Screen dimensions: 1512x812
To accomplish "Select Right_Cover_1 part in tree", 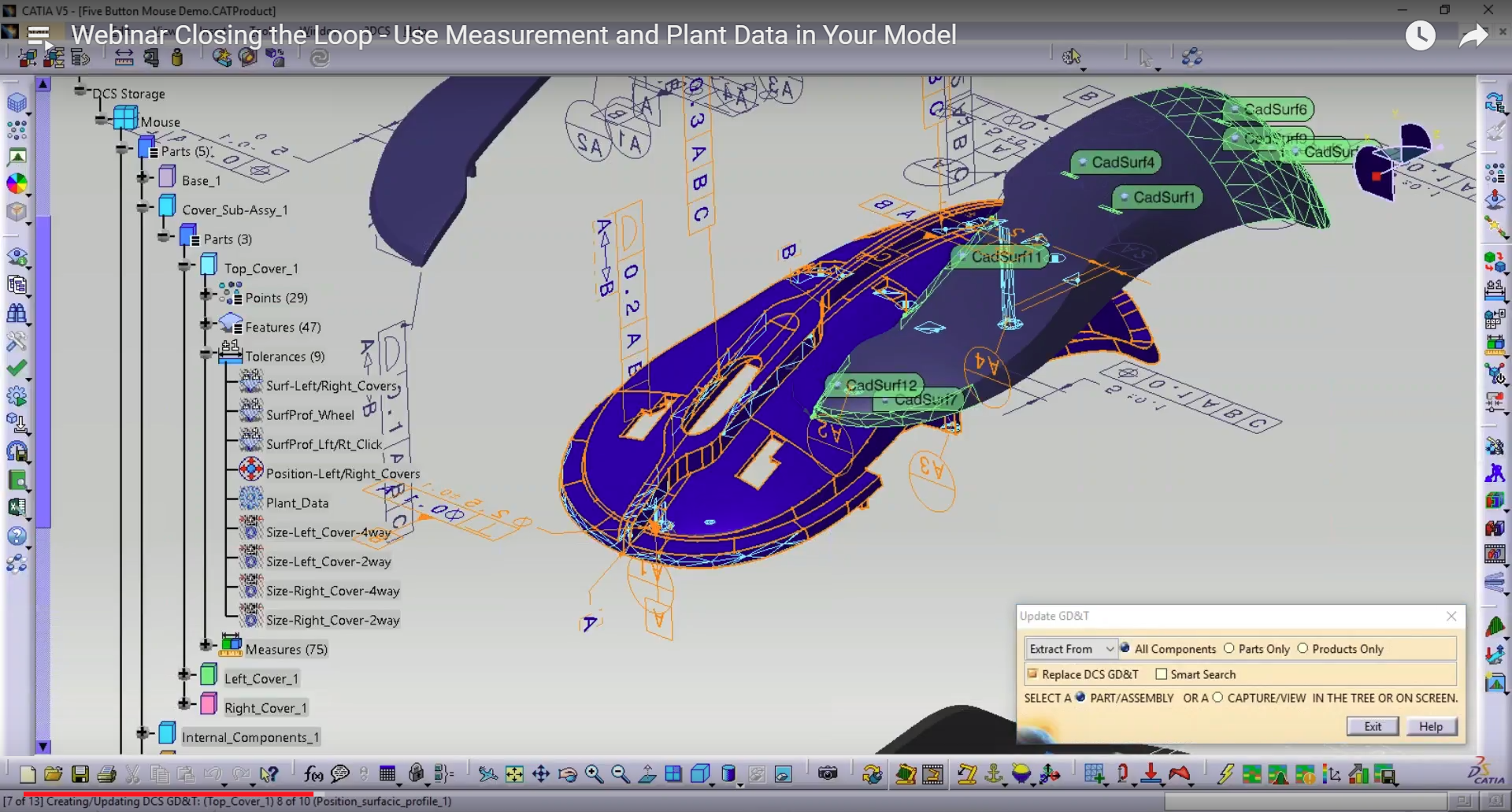I will 265,708.
